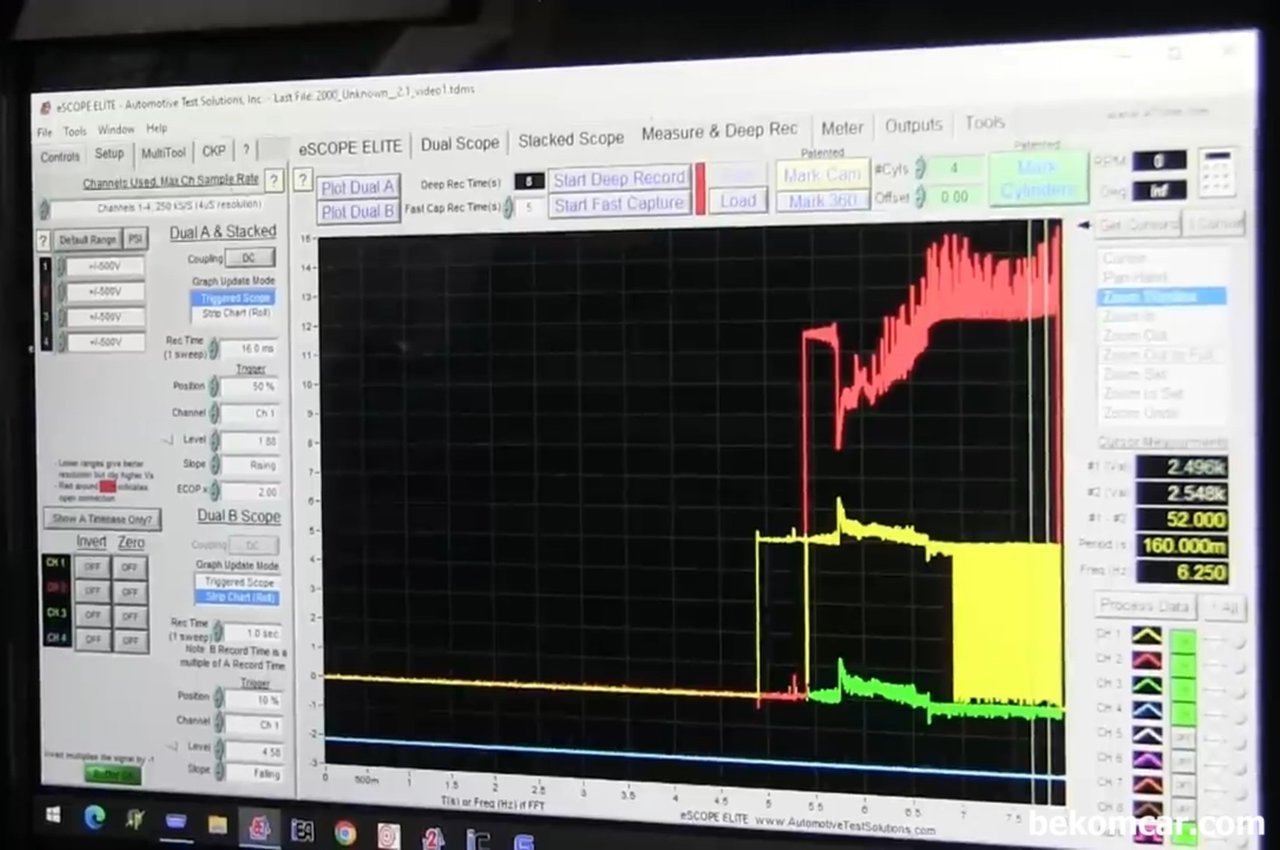This screenshot has width=1280, height=850.
Task: Toggle CH 1 Invert OFF button
Action: [x=92, y=566]
